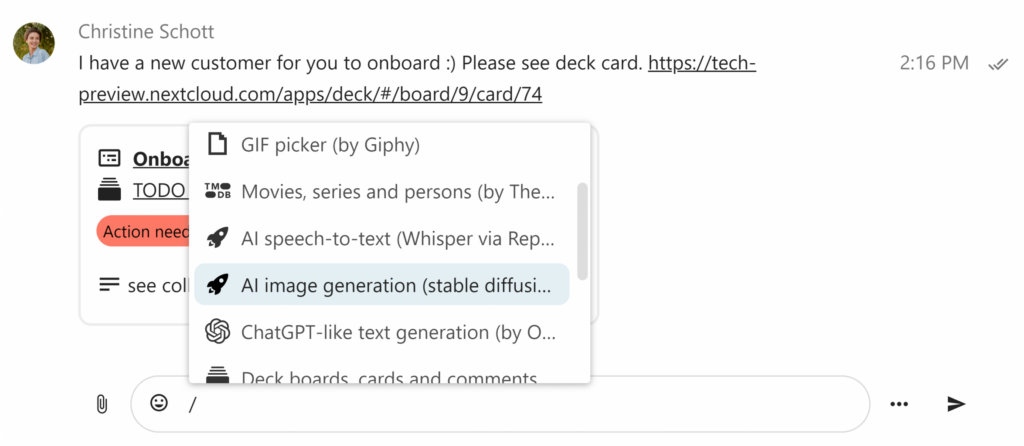The width and height of the screenshot is (1024, 446).
Task: Click the OpenAI logo icon in list
Action: 217,332
